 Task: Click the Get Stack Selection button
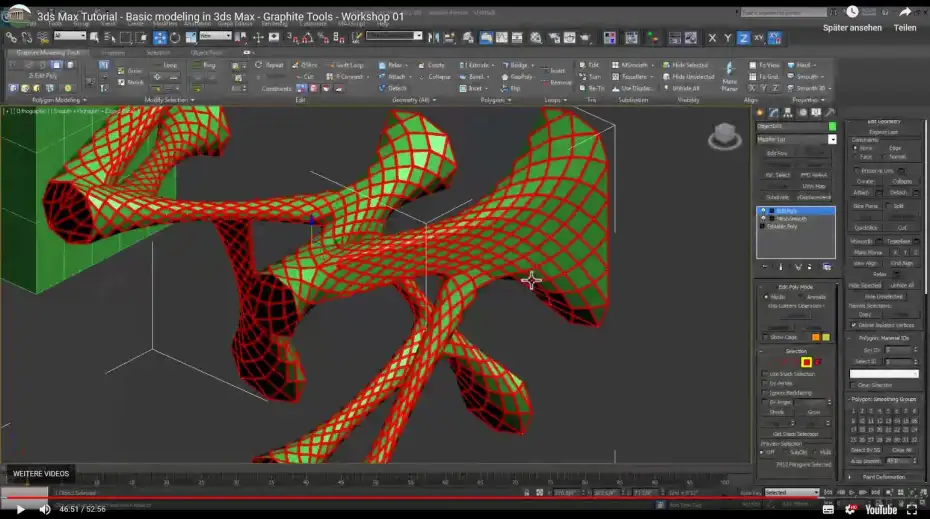[x=795, y=434]
